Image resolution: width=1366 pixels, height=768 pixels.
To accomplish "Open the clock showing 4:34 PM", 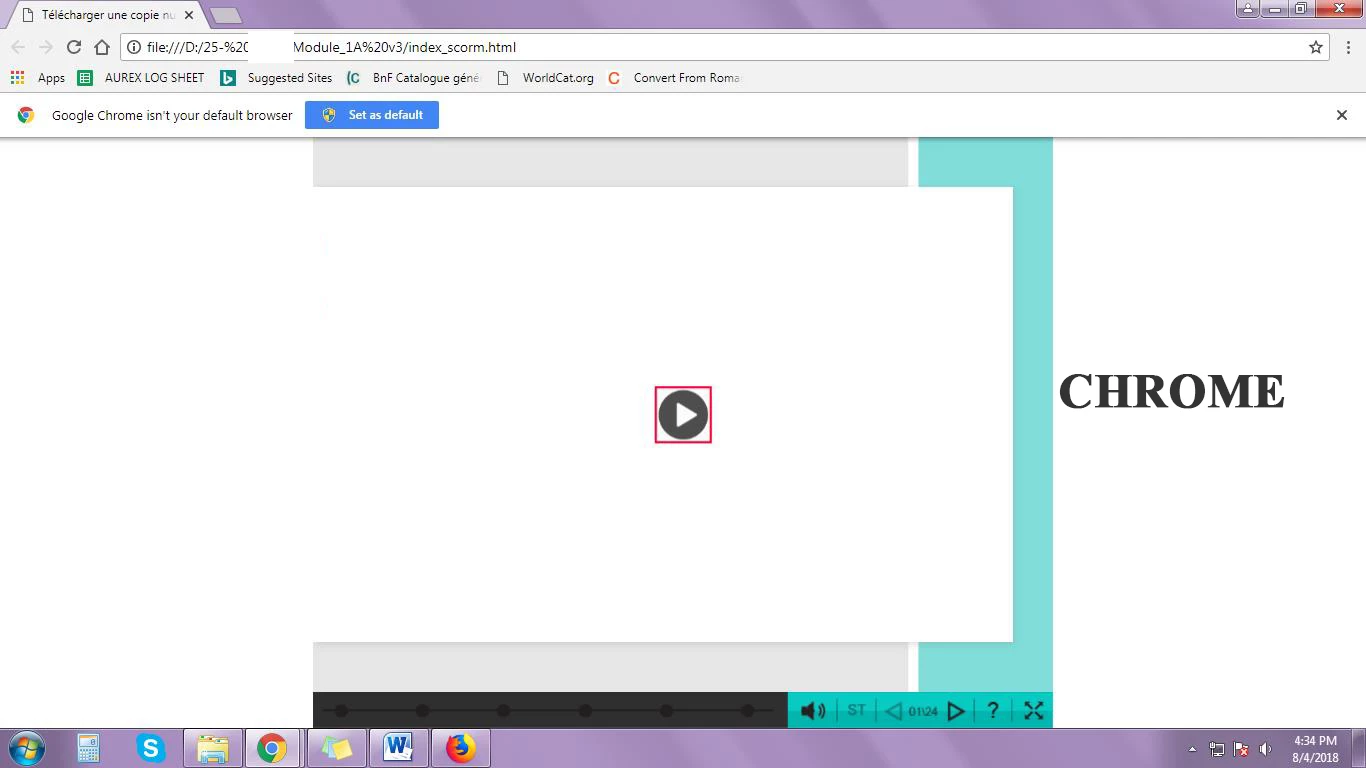I will coord(1315,749).
